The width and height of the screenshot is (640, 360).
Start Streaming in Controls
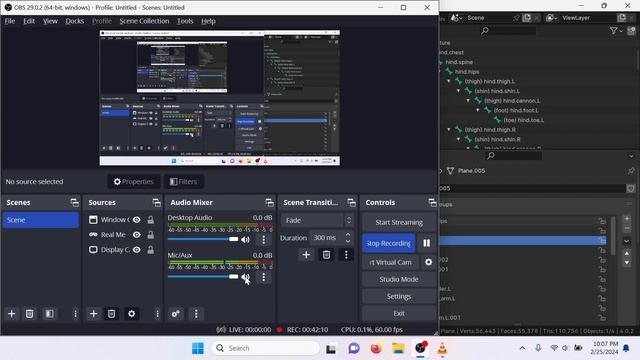399,222
